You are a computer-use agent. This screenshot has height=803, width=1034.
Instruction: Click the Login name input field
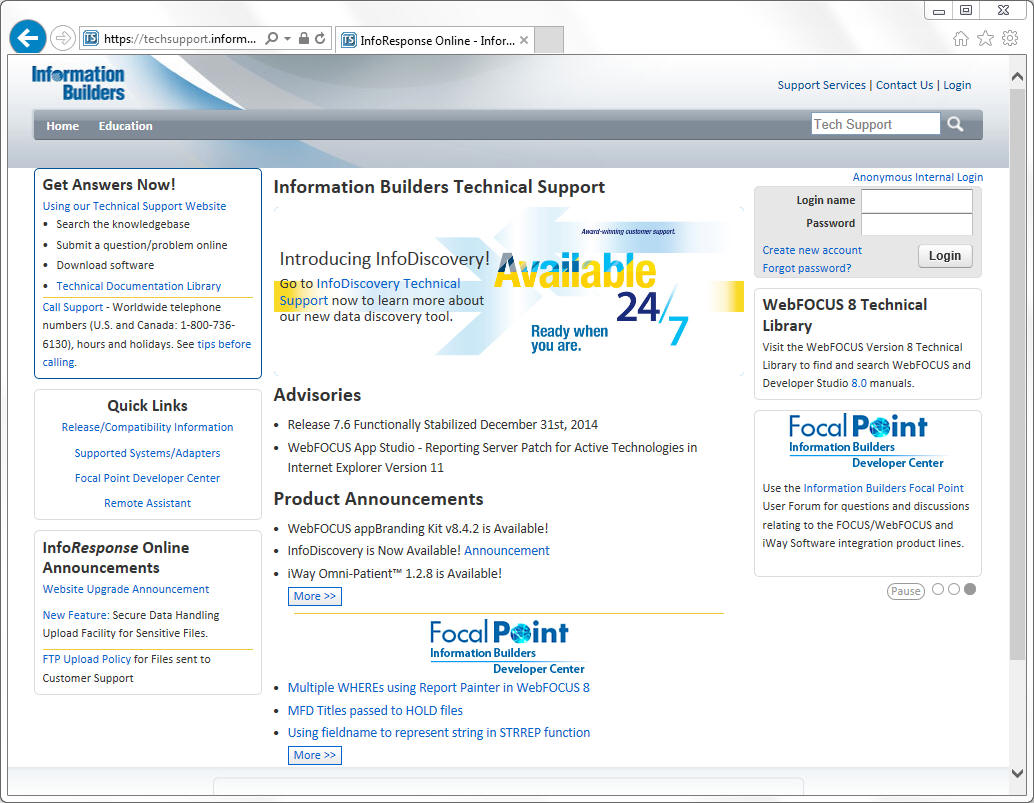point(917,201)
